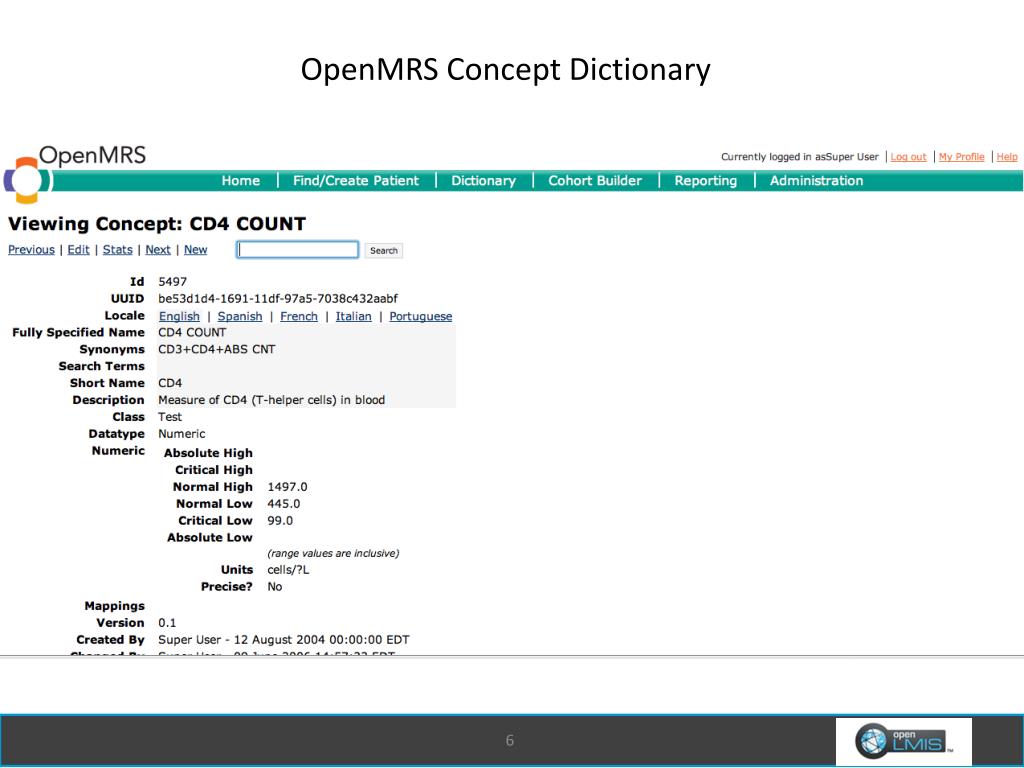Screen dimensions: 1024x768
Task: Switch locale to Portuguese
Action: 421,316
